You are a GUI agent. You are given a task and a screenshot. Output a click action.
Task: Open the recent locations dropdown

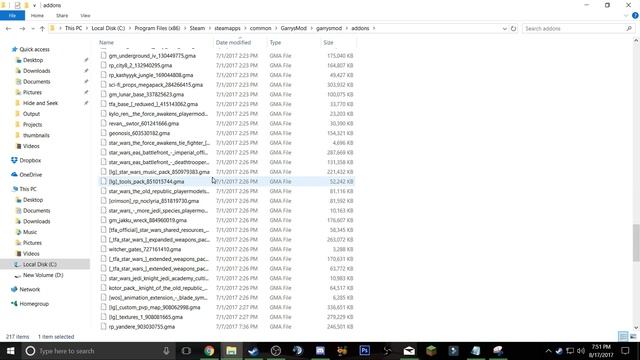[33, 29]
